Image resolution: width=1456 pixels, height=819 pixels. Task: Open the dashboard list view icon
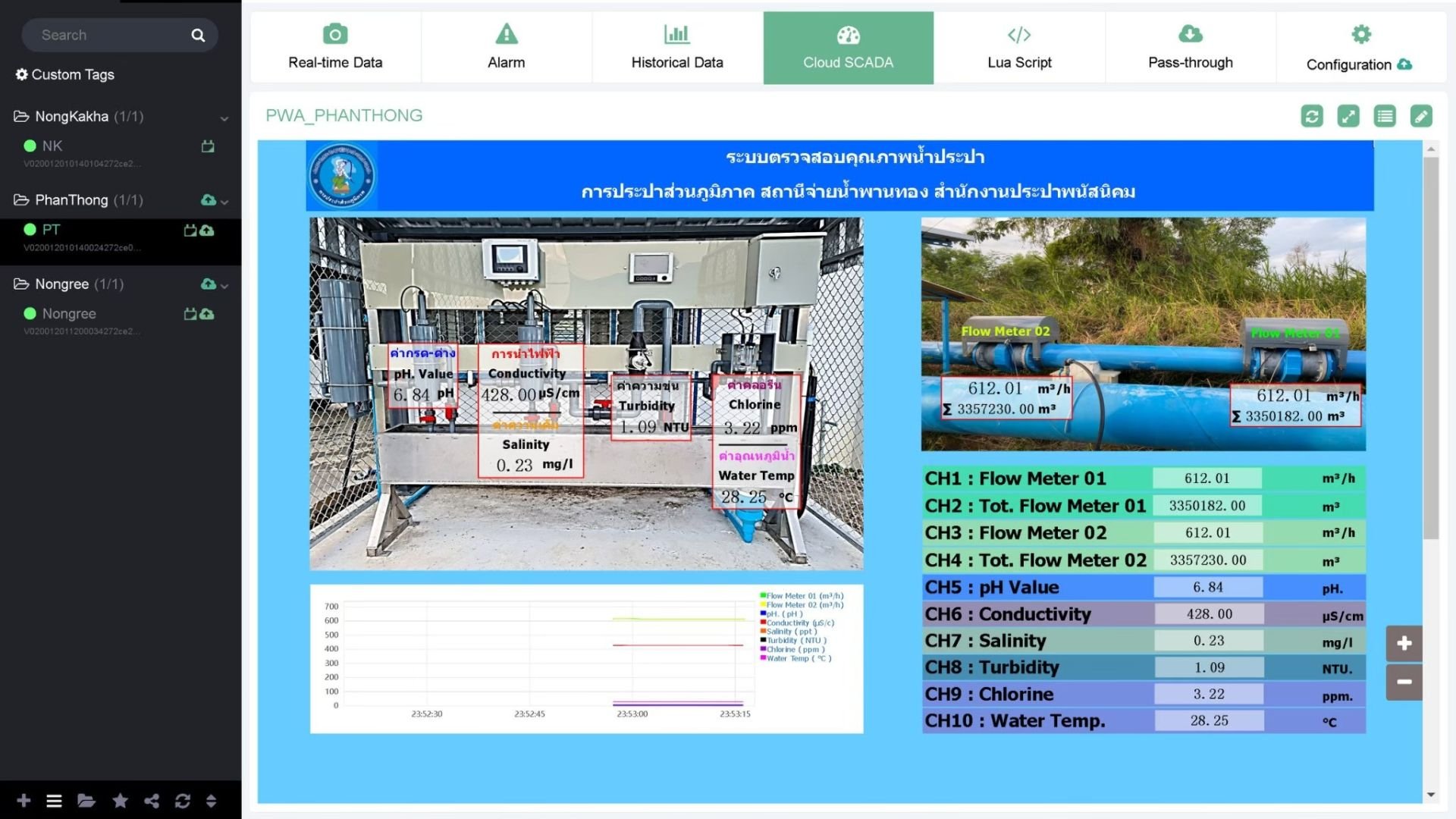point(1385,116)
